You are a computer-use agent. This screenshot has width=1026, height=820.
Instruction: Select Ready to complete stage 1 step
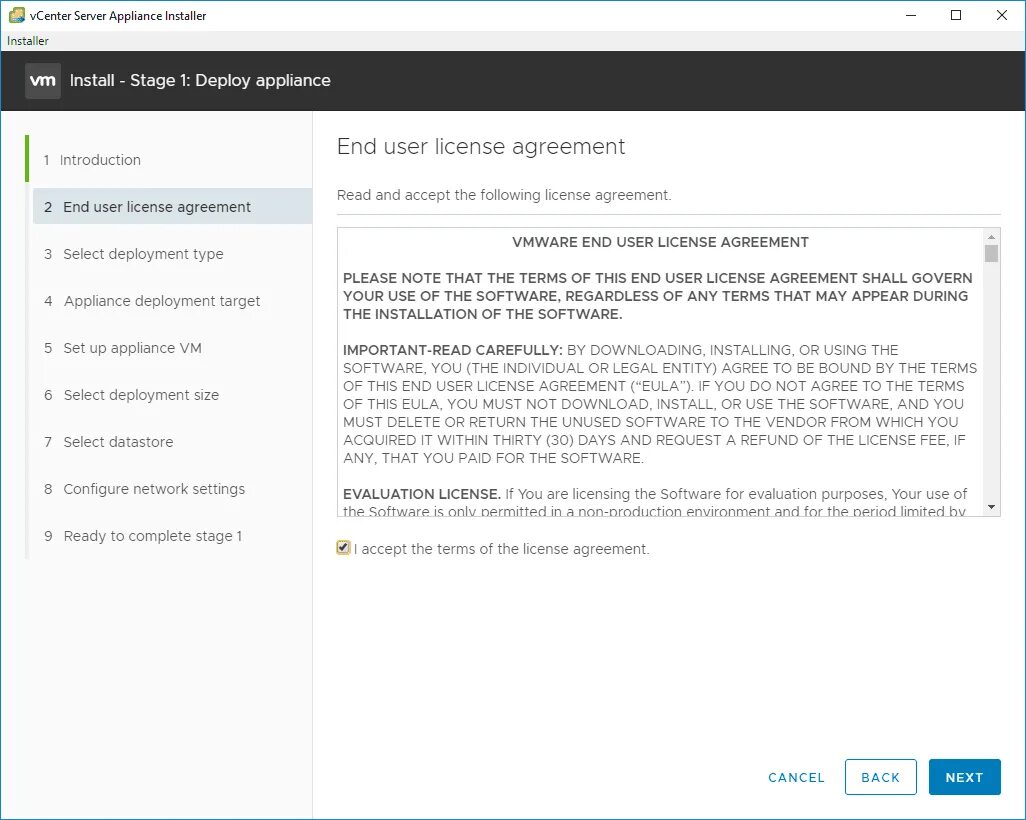(153, 536)
